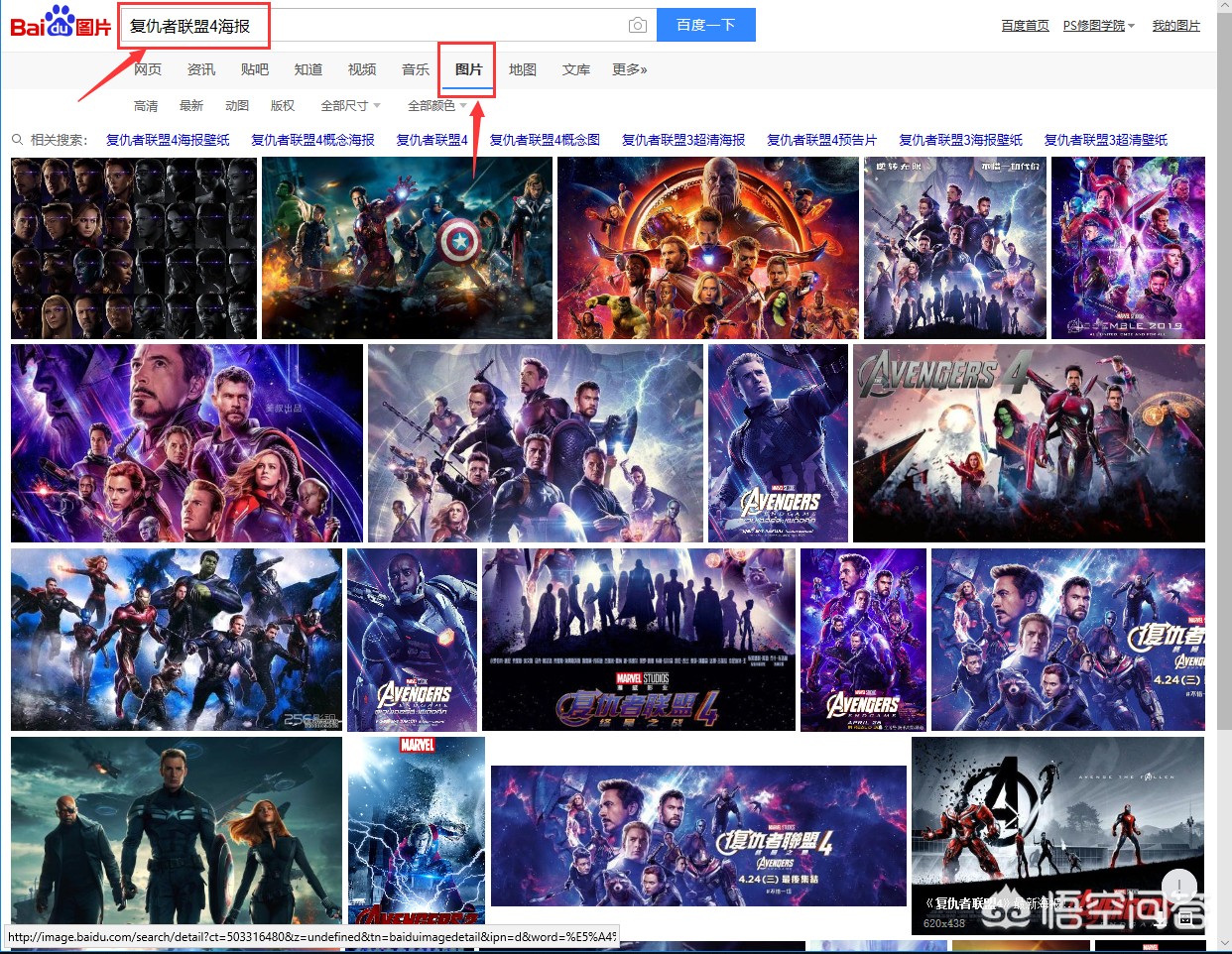
Task: Click the Baidu 图片 logo
Action: click(x=61, y=22)
